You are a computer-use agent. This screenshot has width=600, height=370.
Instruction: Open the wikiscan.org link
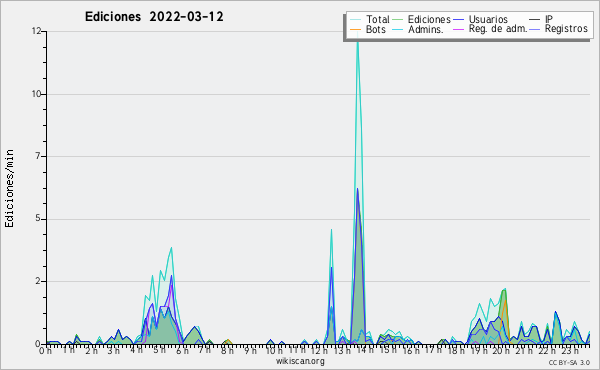[300, 361]
